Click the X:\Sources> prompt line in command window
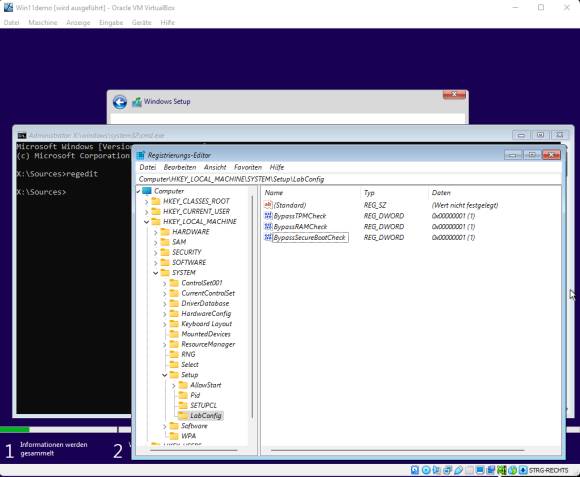 tap(41, 192)
